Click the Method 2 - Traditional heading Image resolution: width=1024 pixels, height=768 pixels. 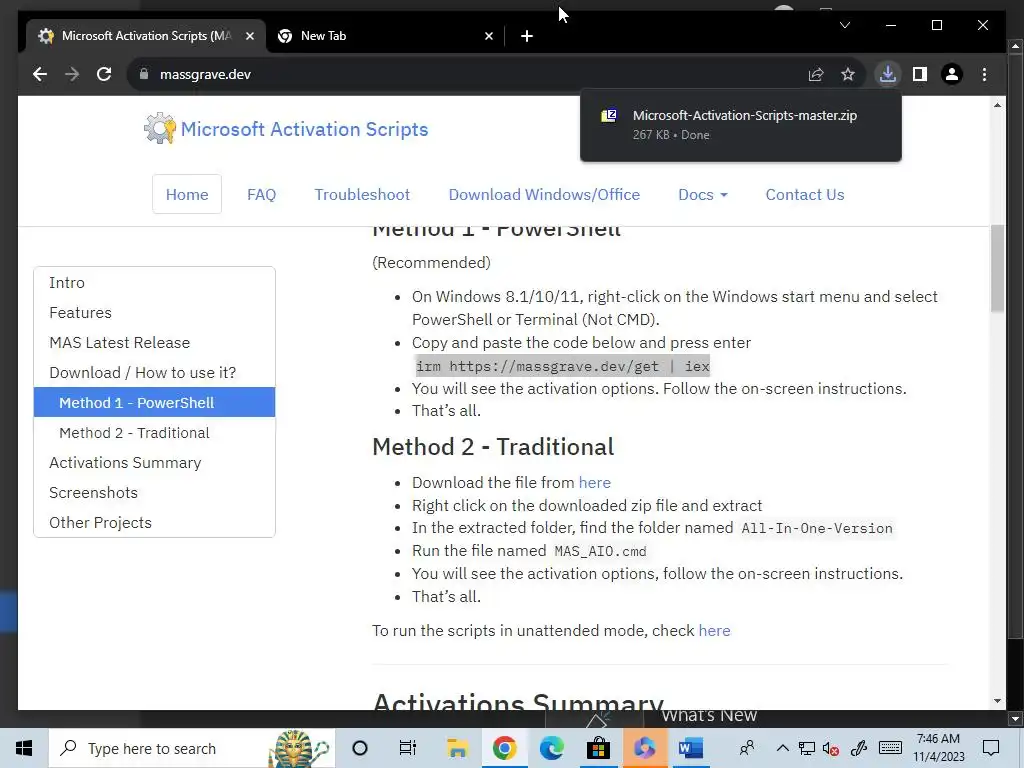pos(493,447)
